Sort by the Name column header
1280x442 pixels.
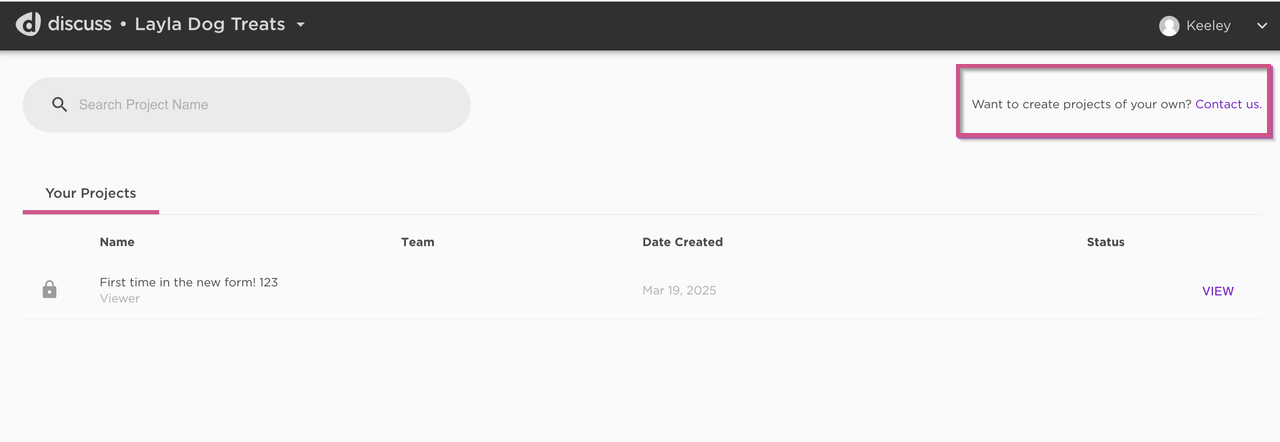(117, 242)
